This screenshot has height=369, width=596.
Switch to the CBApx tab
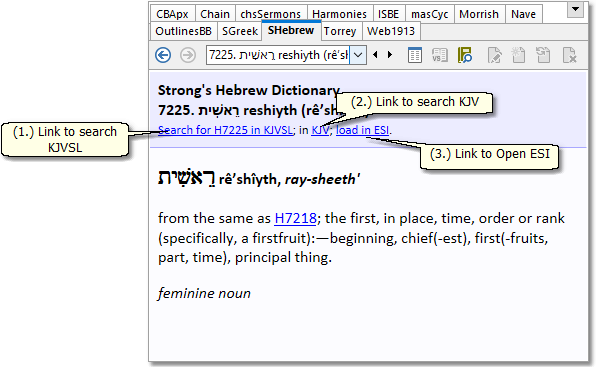(173, 14)
